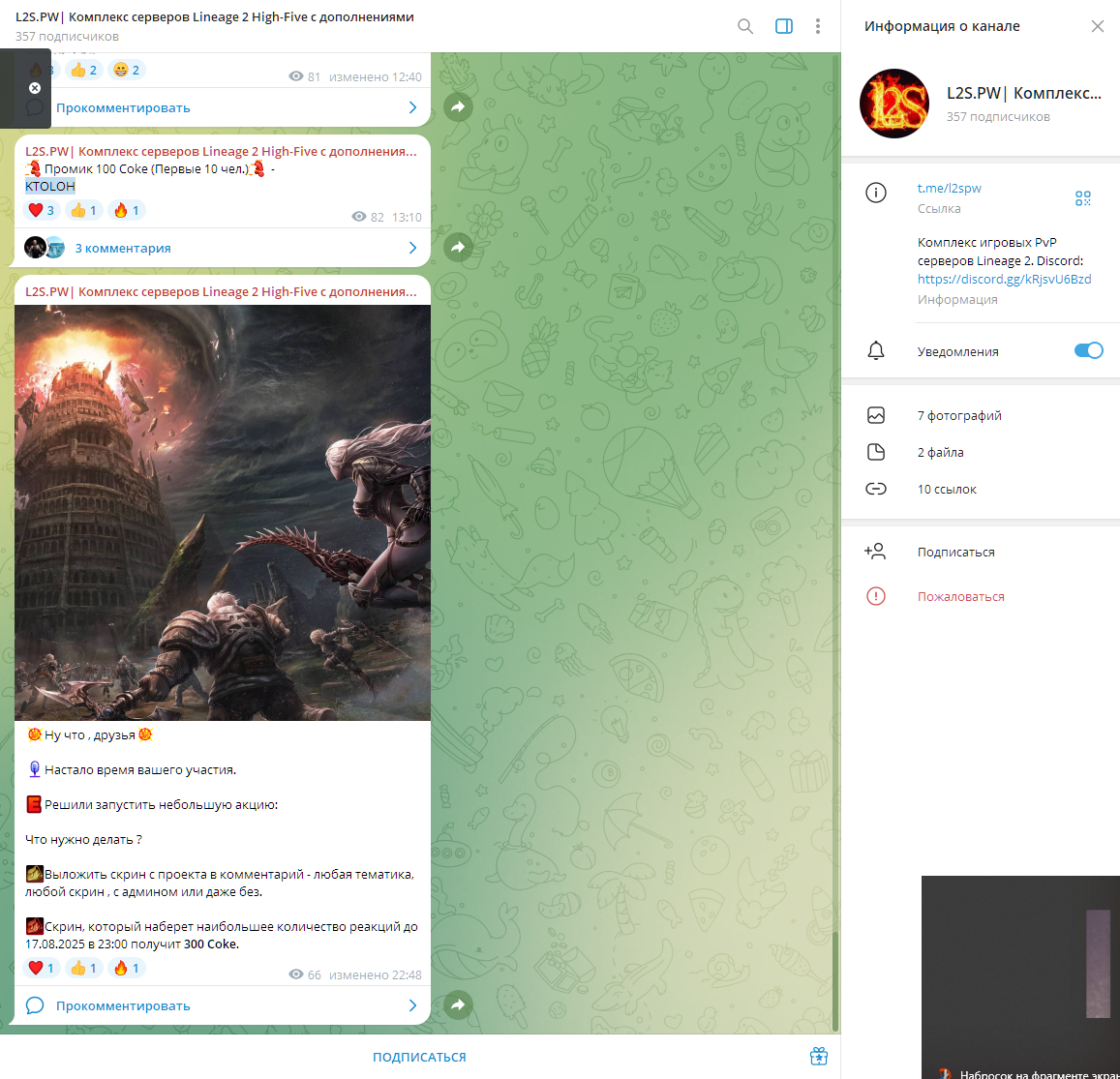Add thumbs-up reaction on top post
Image resolution: width=1120 pixels, height=1079 pixels.
coord(84,70)
